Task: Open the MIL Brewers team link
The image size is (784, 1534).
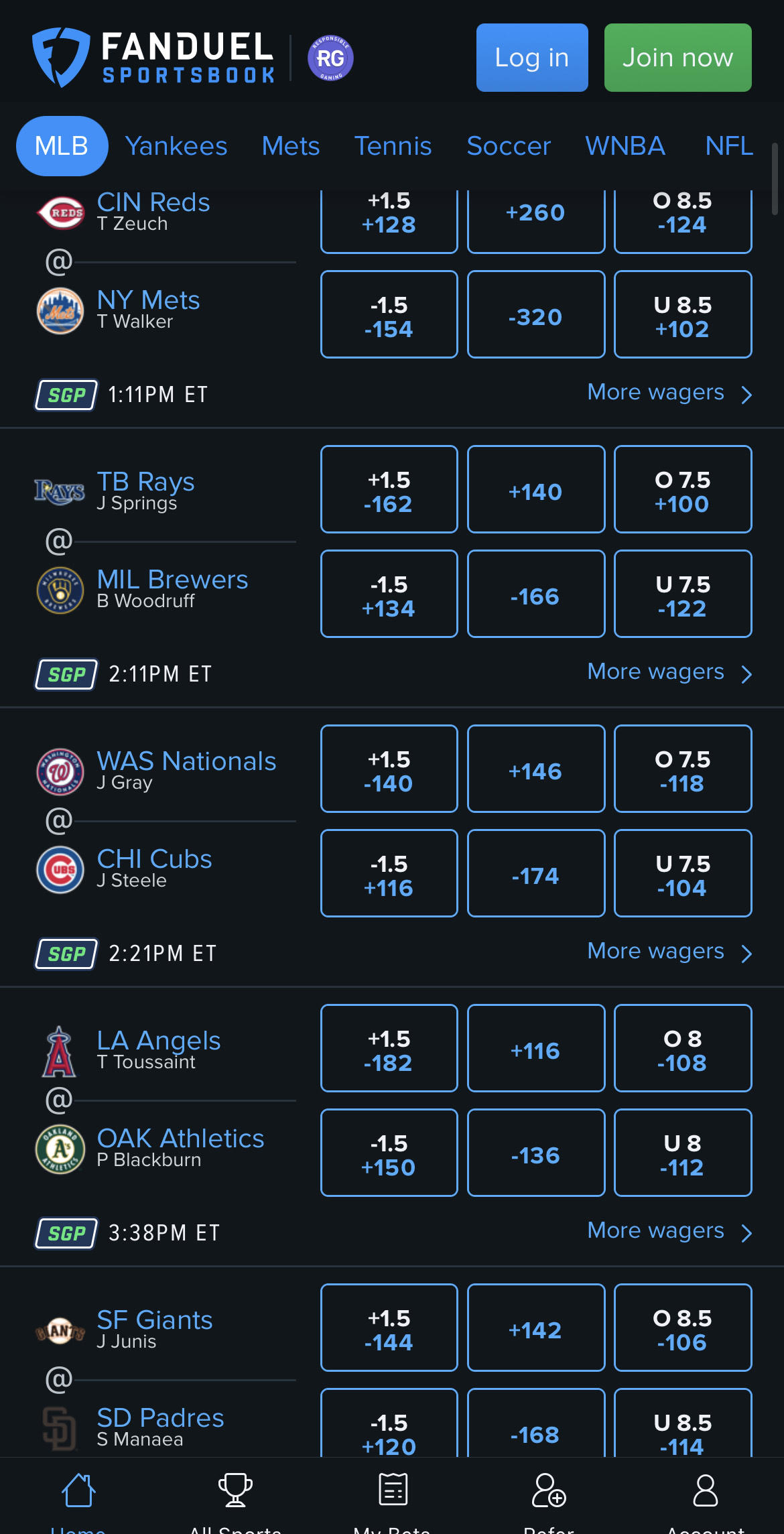Action: coord(172,579)
